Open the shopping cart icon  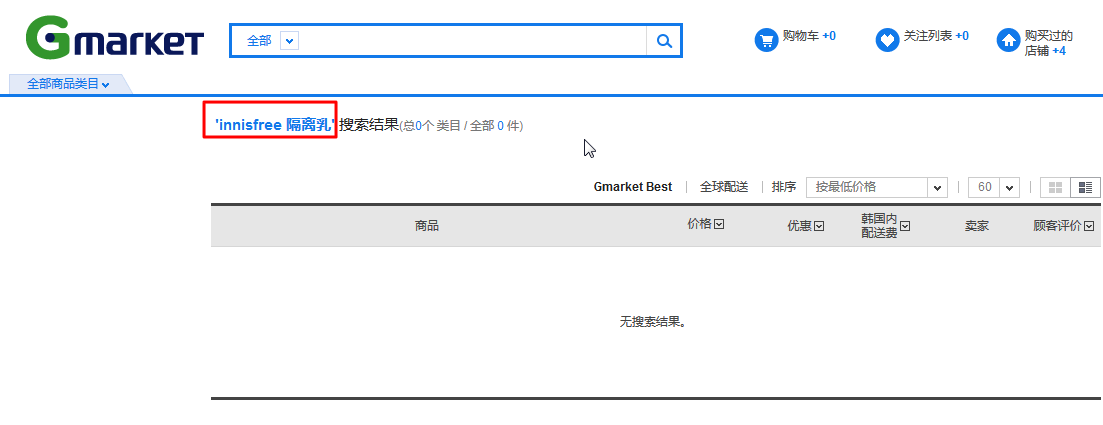pyautogui.click(x=766, y=40)
